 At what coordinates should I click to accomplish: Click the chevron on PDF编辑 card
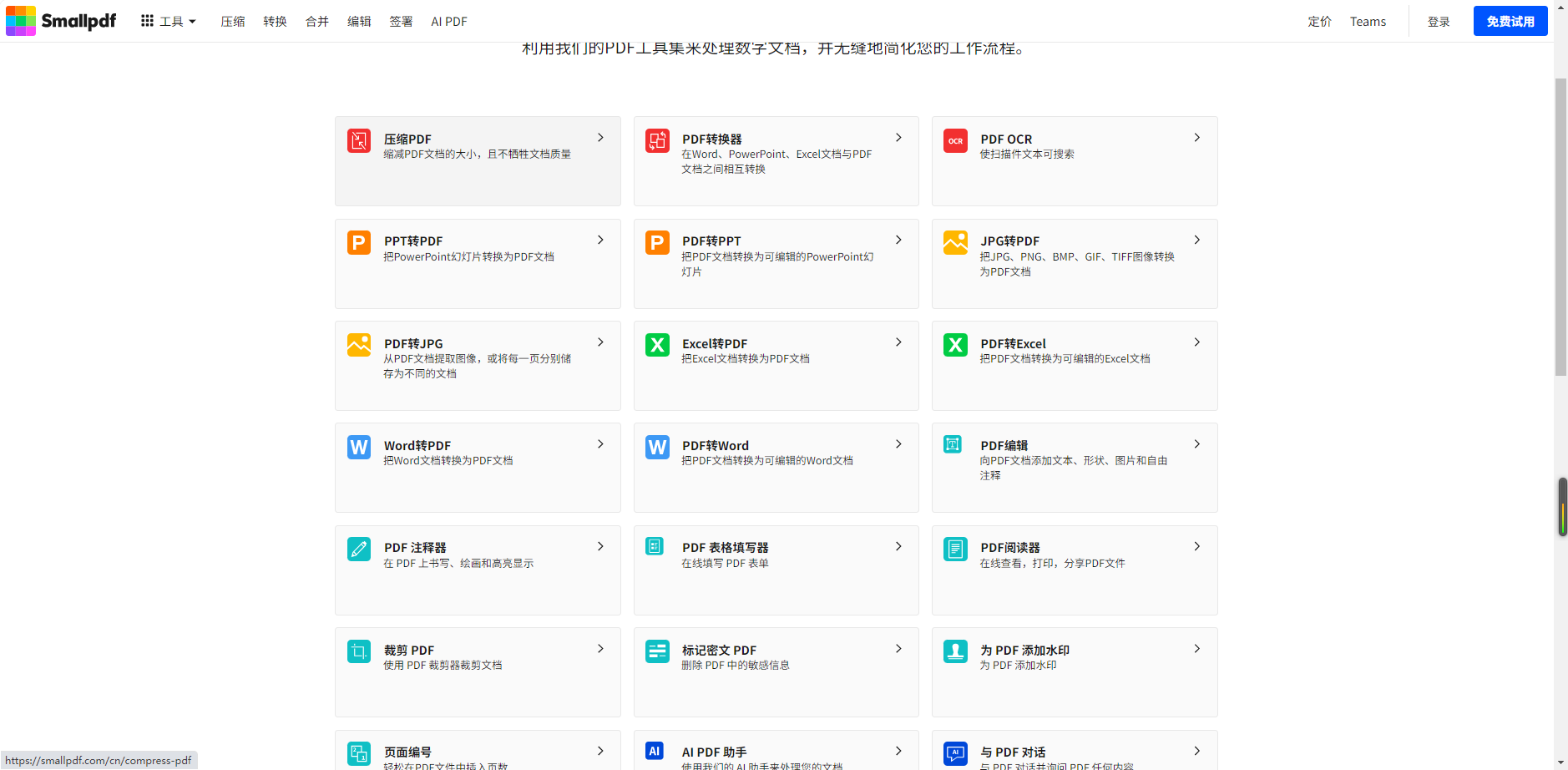[x=1196, y=444]
